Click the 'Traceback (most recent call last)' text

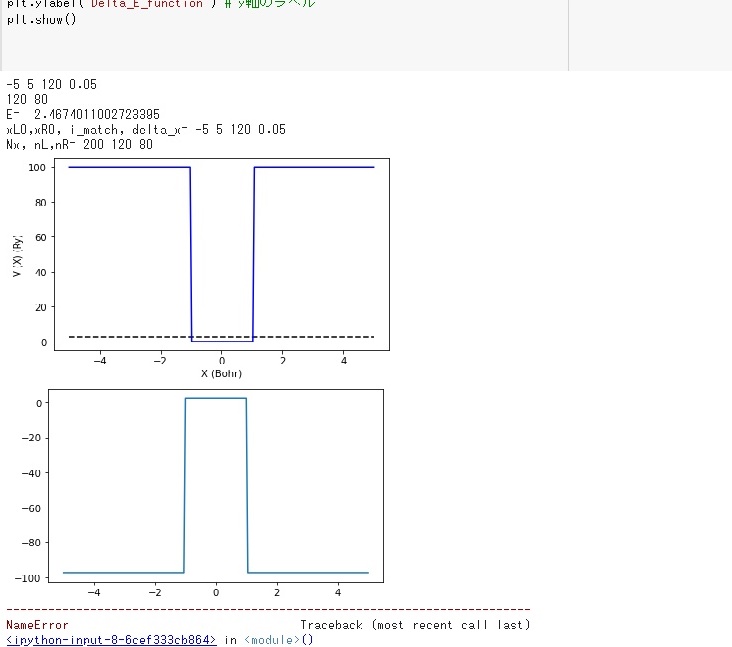coord(415,625)
